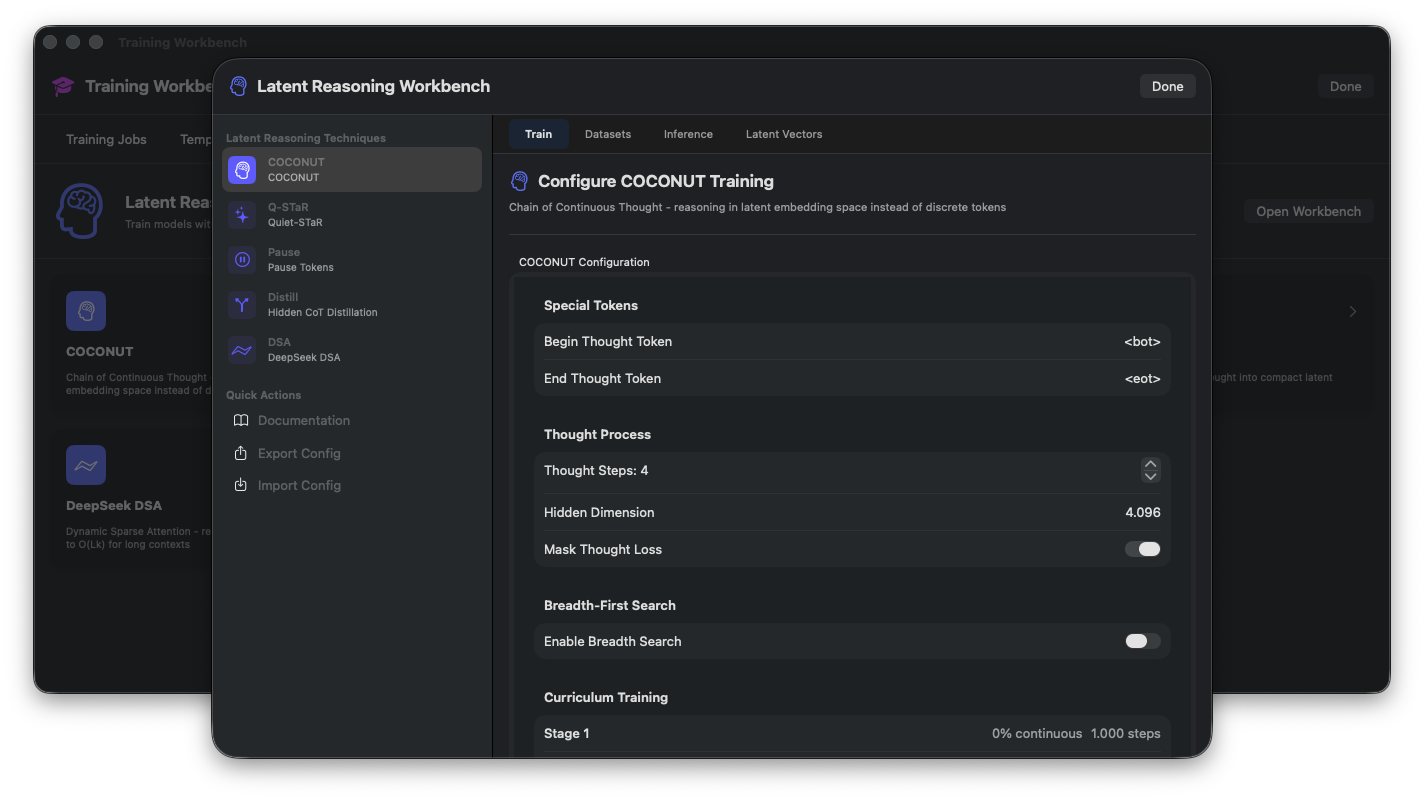The height and width of the screenshot is (800, 1424).
Task: Select the Q-STaR Quiet-STaR technique icon
Action: [x=240, y=214]
